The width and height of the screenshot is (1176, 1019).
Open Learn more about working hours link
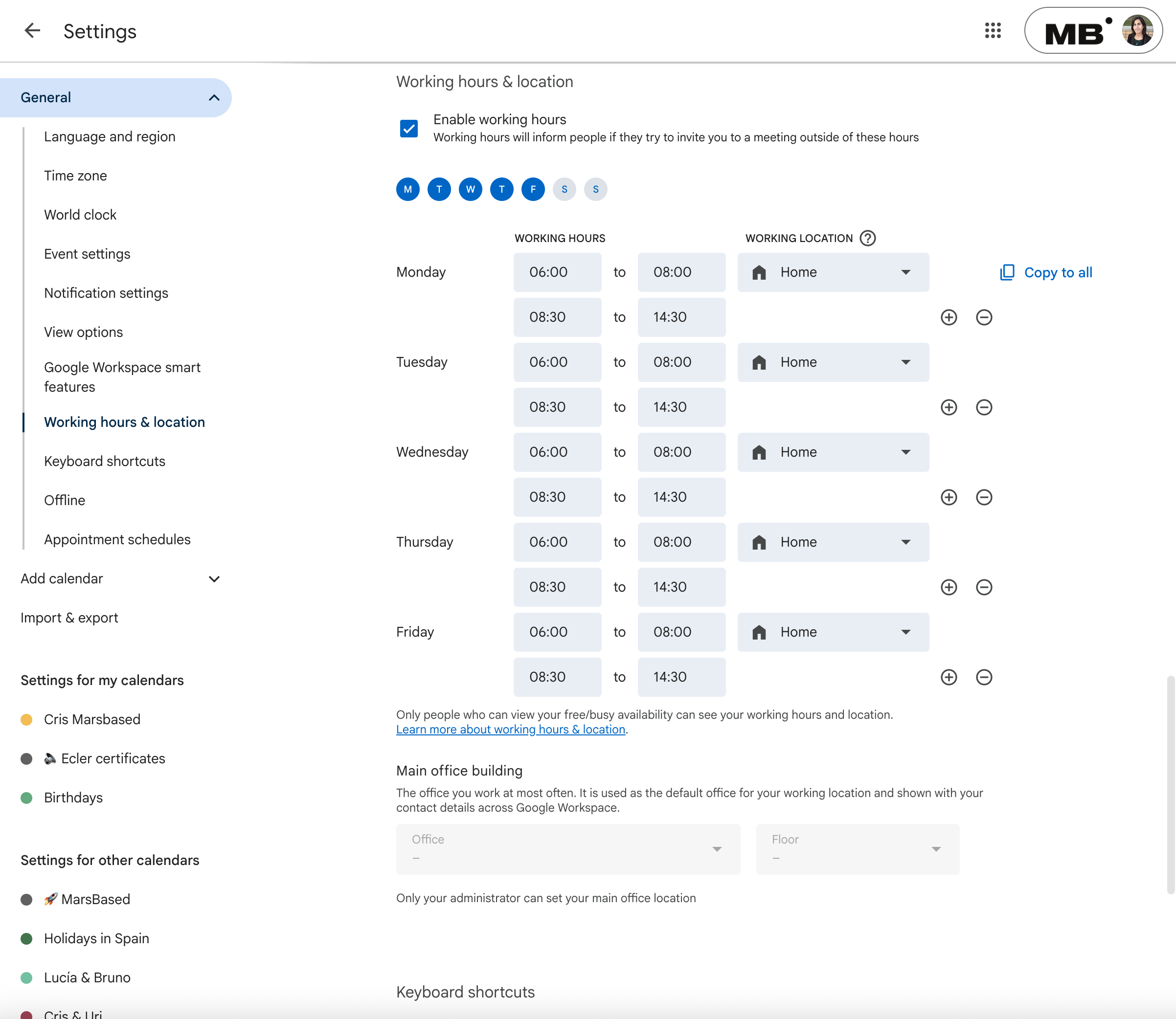[x=510, y=730]
